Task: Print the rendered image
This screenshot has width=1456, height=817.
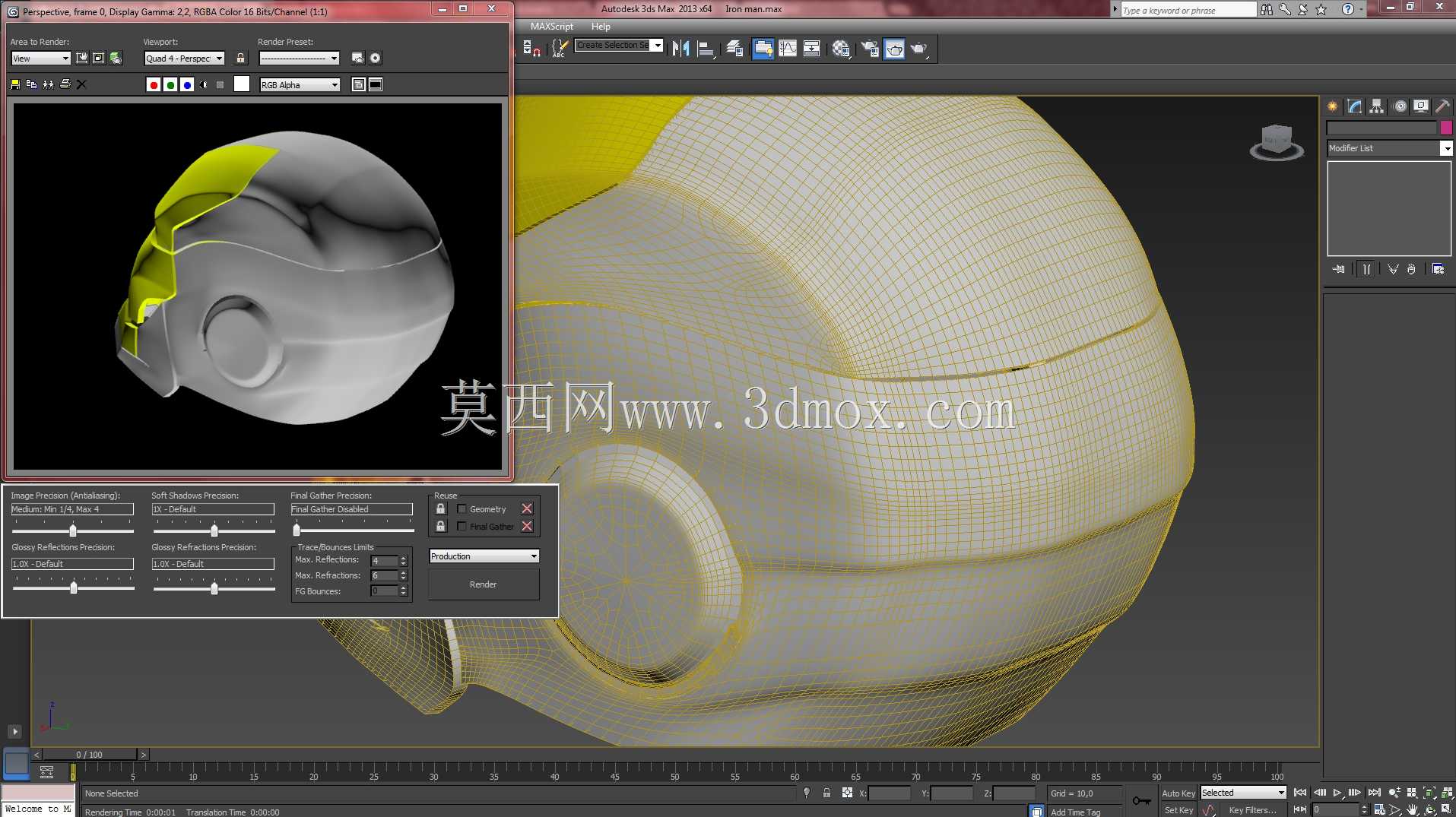Action: click(65, 84)
